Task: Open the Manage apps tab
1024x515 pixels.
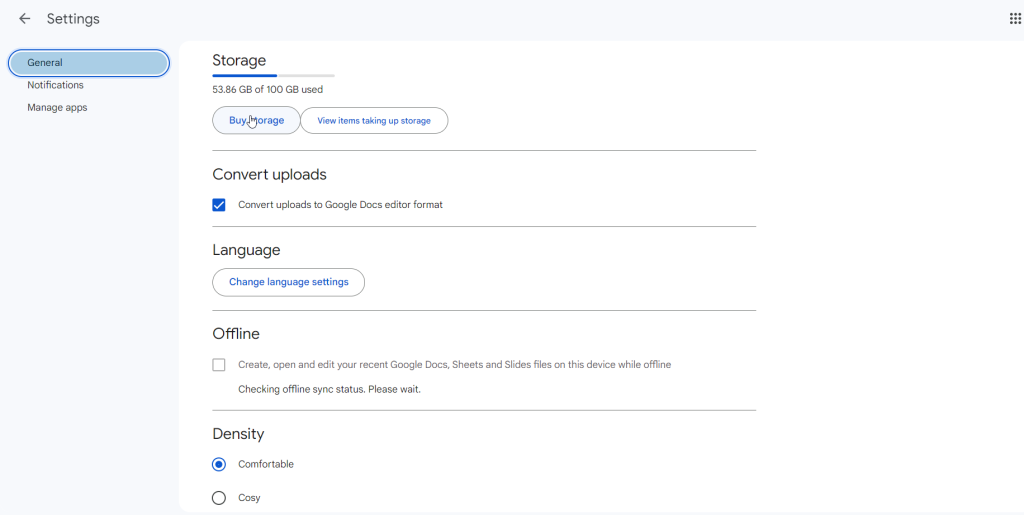Action: click(57, 107)
